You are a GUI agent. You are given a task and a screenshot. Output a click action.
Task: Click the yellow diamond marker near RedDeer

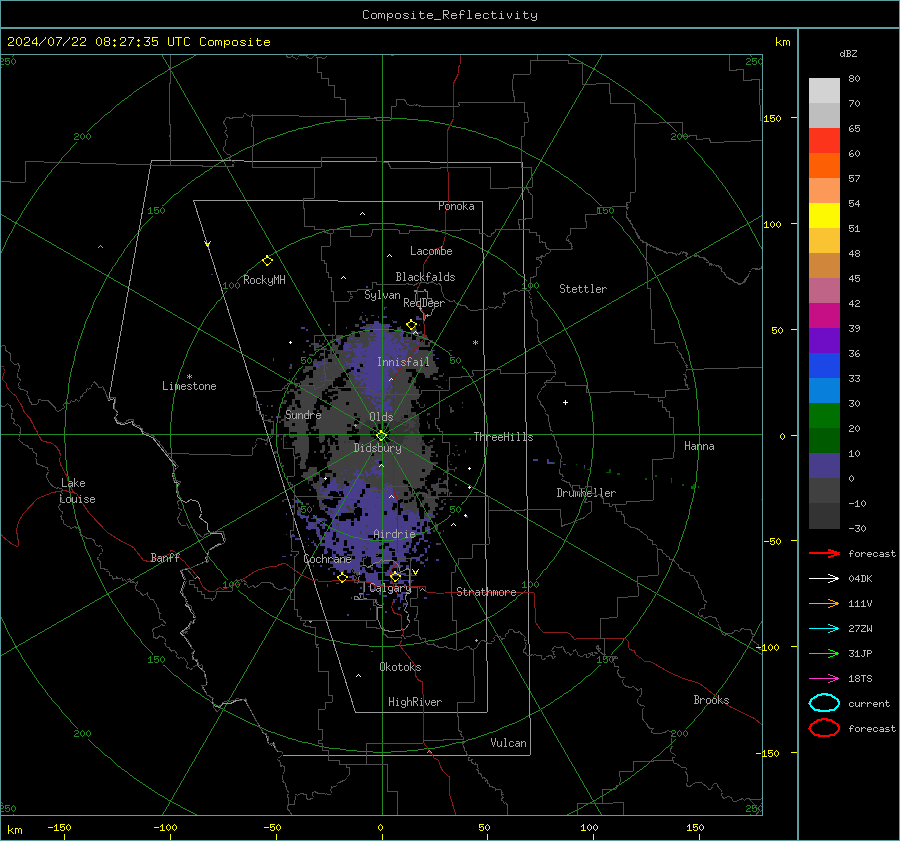pos(411,325)
